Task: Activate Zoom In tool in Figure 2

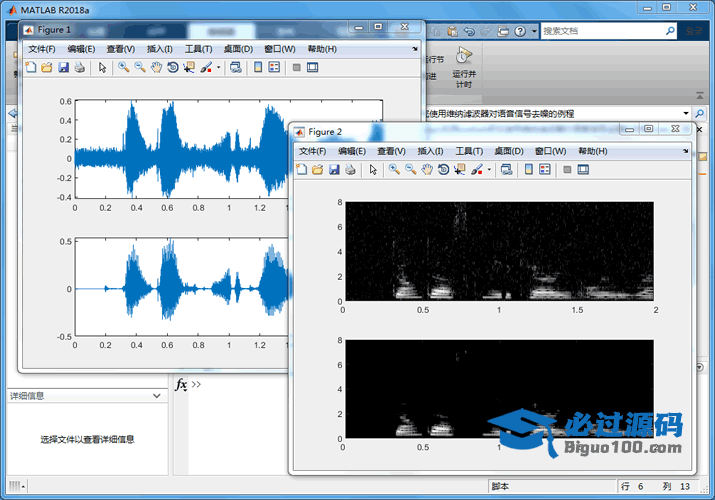Action: coord(394,170)
